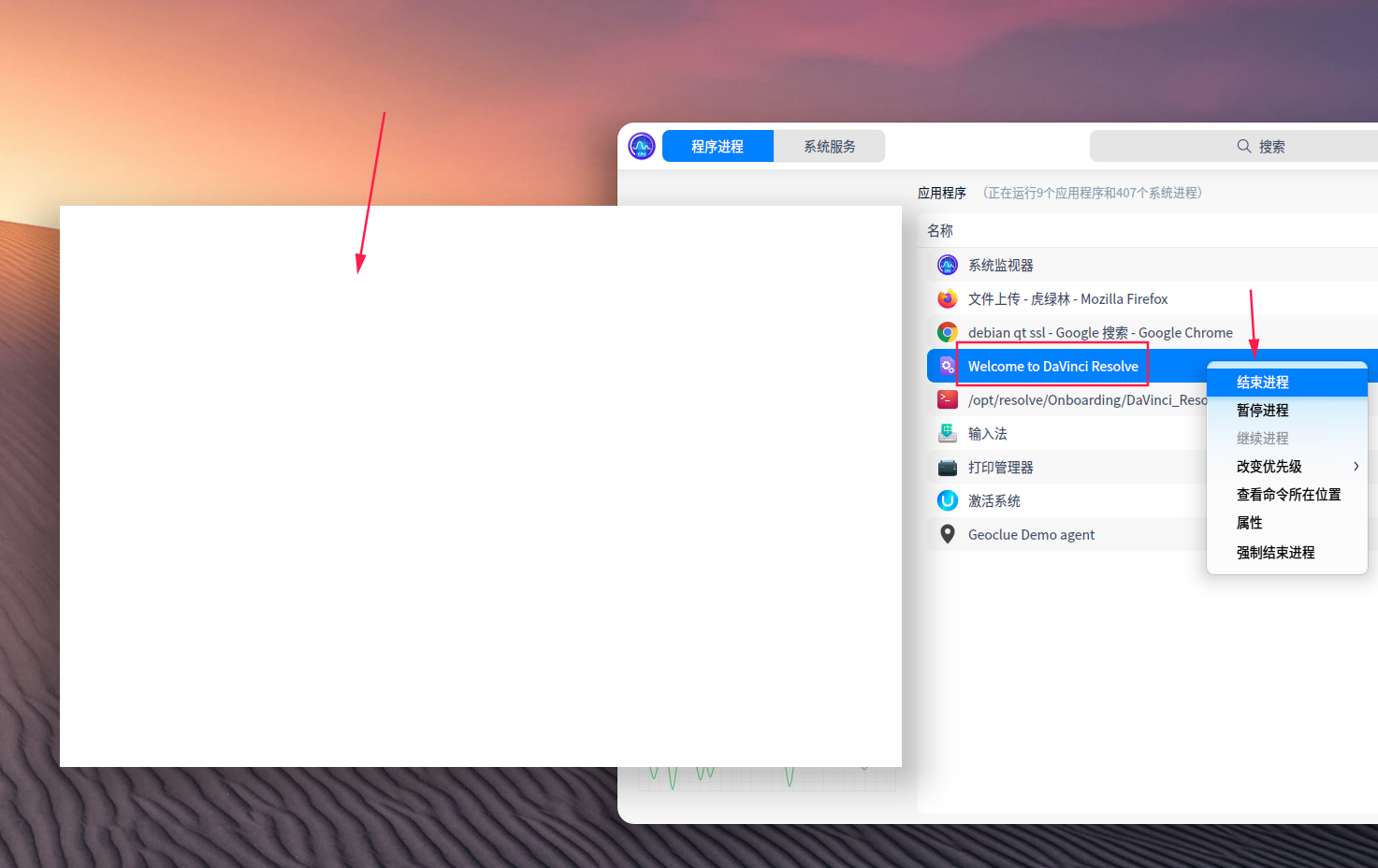Click 查看命令所在位置 entry
Screen dimensions: 1378x868
(x=1288, y=494)
